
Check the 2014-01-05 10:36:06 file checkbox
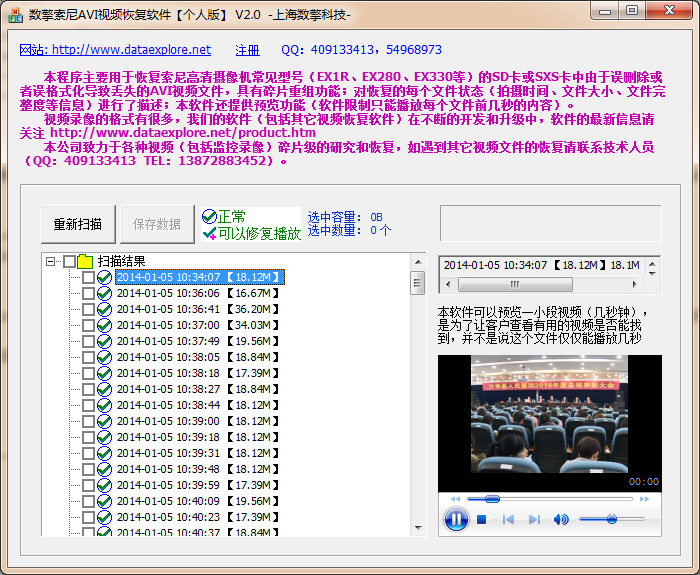88,293
